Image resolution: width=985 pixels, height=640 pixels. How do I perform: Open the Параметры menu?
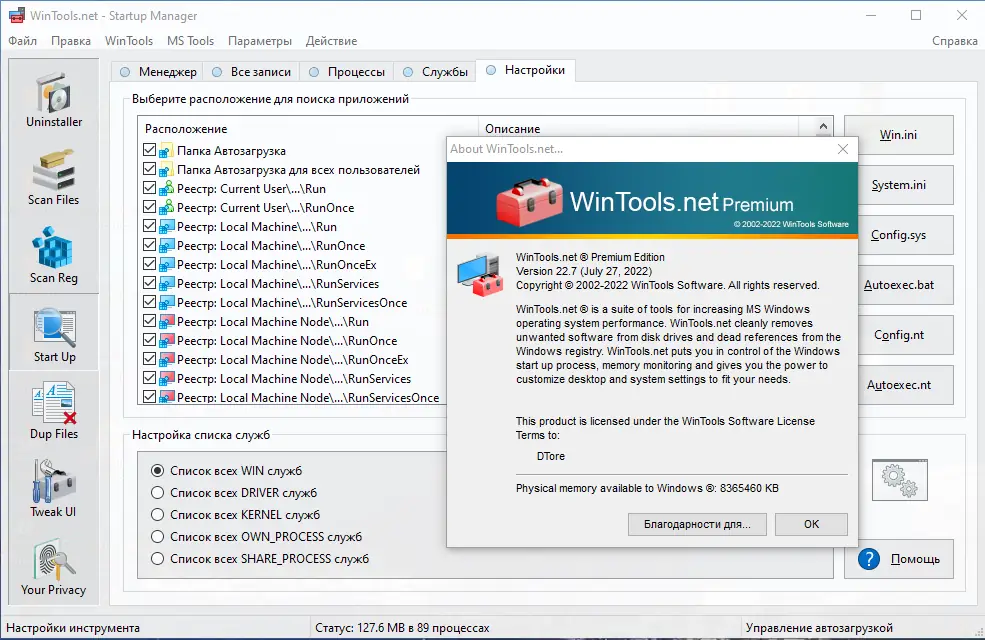pyautogui.click(x=259, y=41)
